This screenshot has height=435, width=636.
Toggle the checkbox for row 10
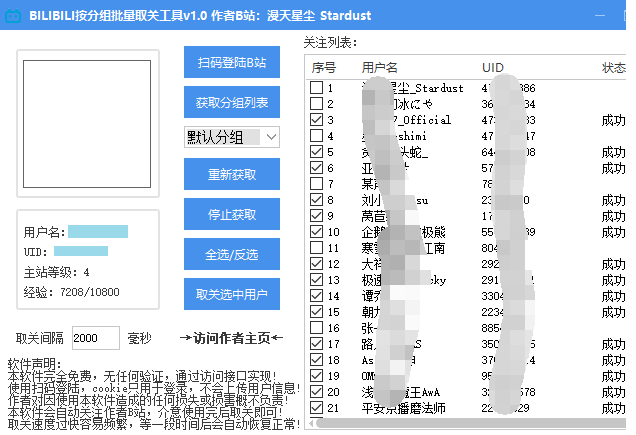click(317, 232)
